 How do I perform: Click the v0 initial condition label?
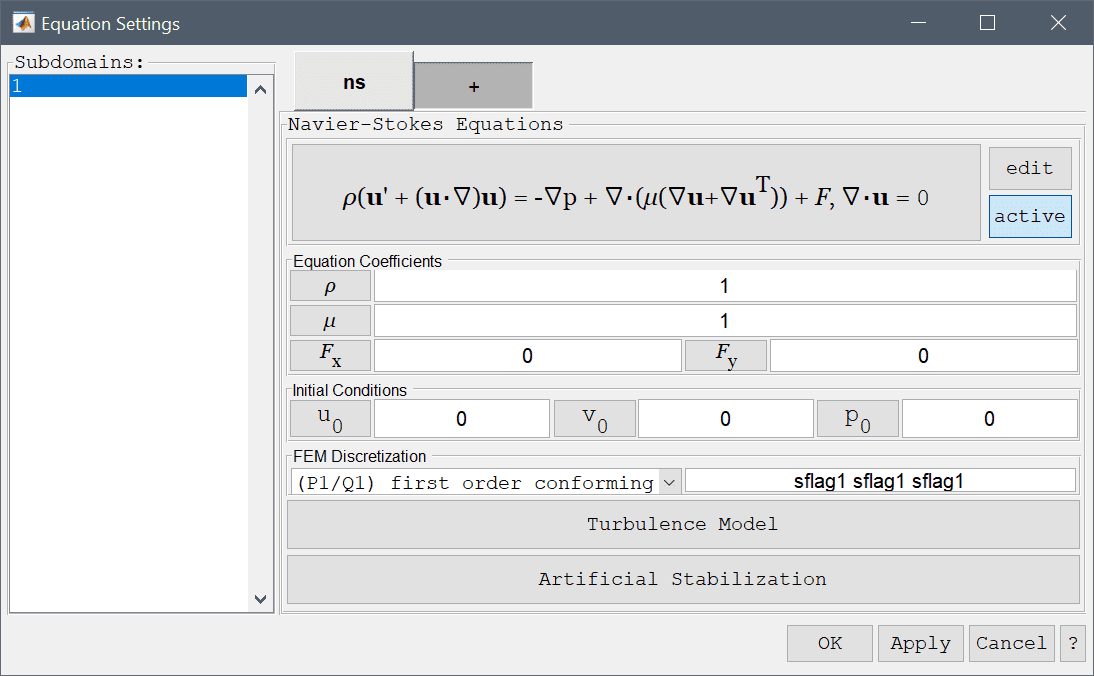click(x=594, y=419)
